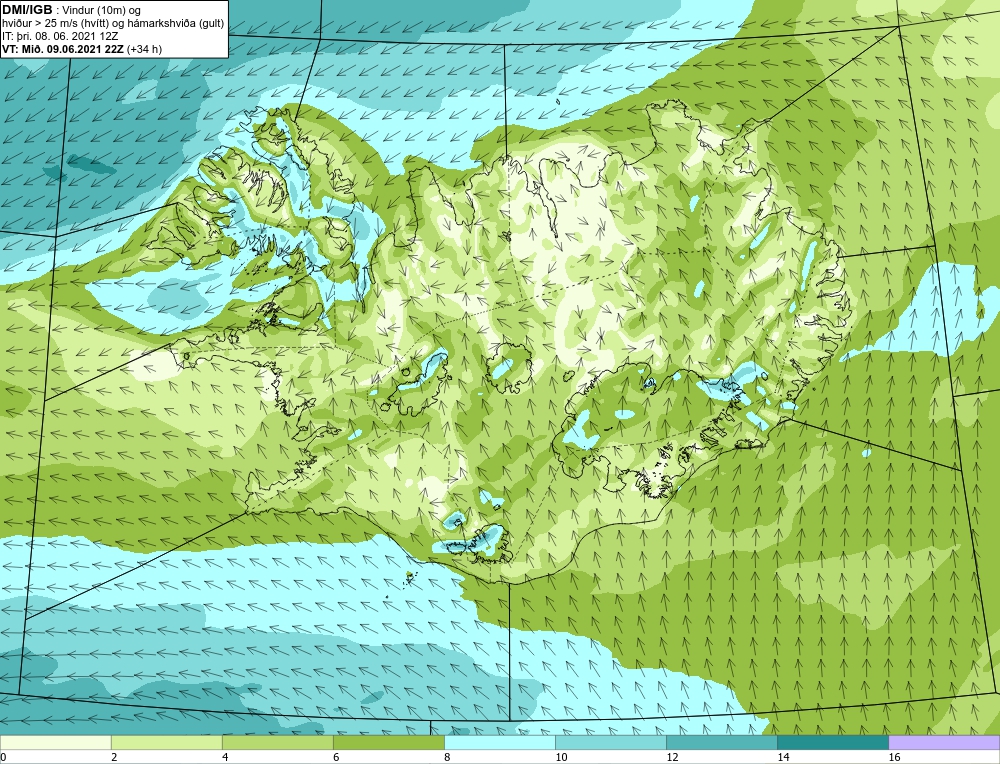
Task: Click the 2–4 m/s light green legend swatch
Action: (x=166, y=742)
